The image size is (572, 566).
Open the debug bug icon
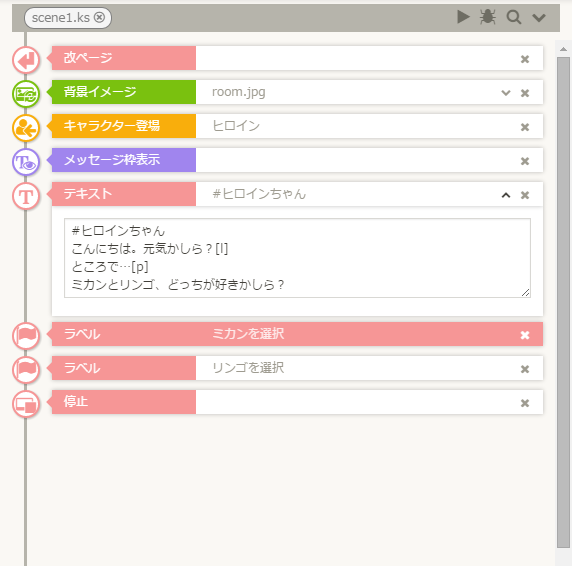[488, 17]
